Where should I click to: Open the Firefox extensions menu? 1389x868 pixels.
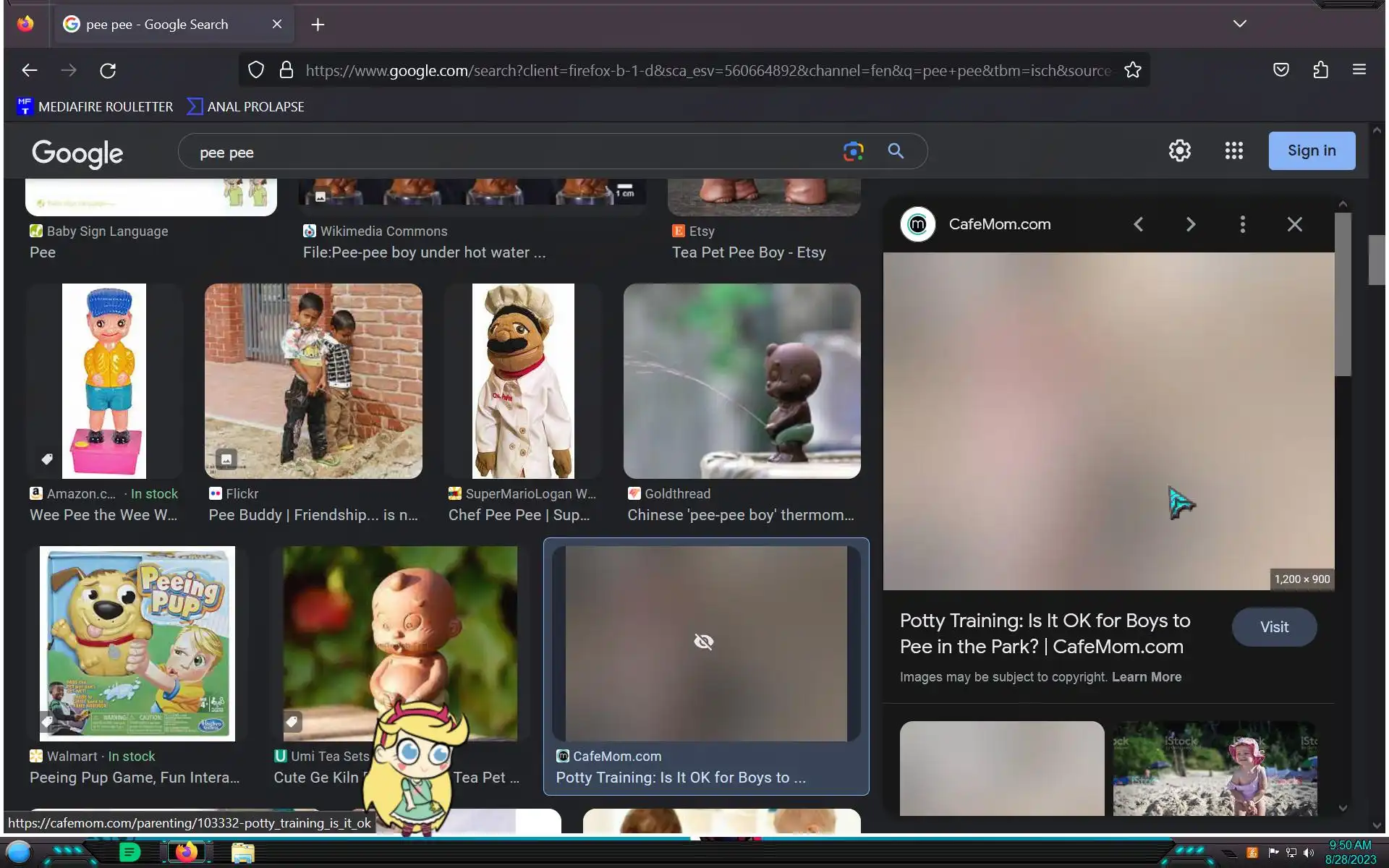click(x=1320, y=70)
